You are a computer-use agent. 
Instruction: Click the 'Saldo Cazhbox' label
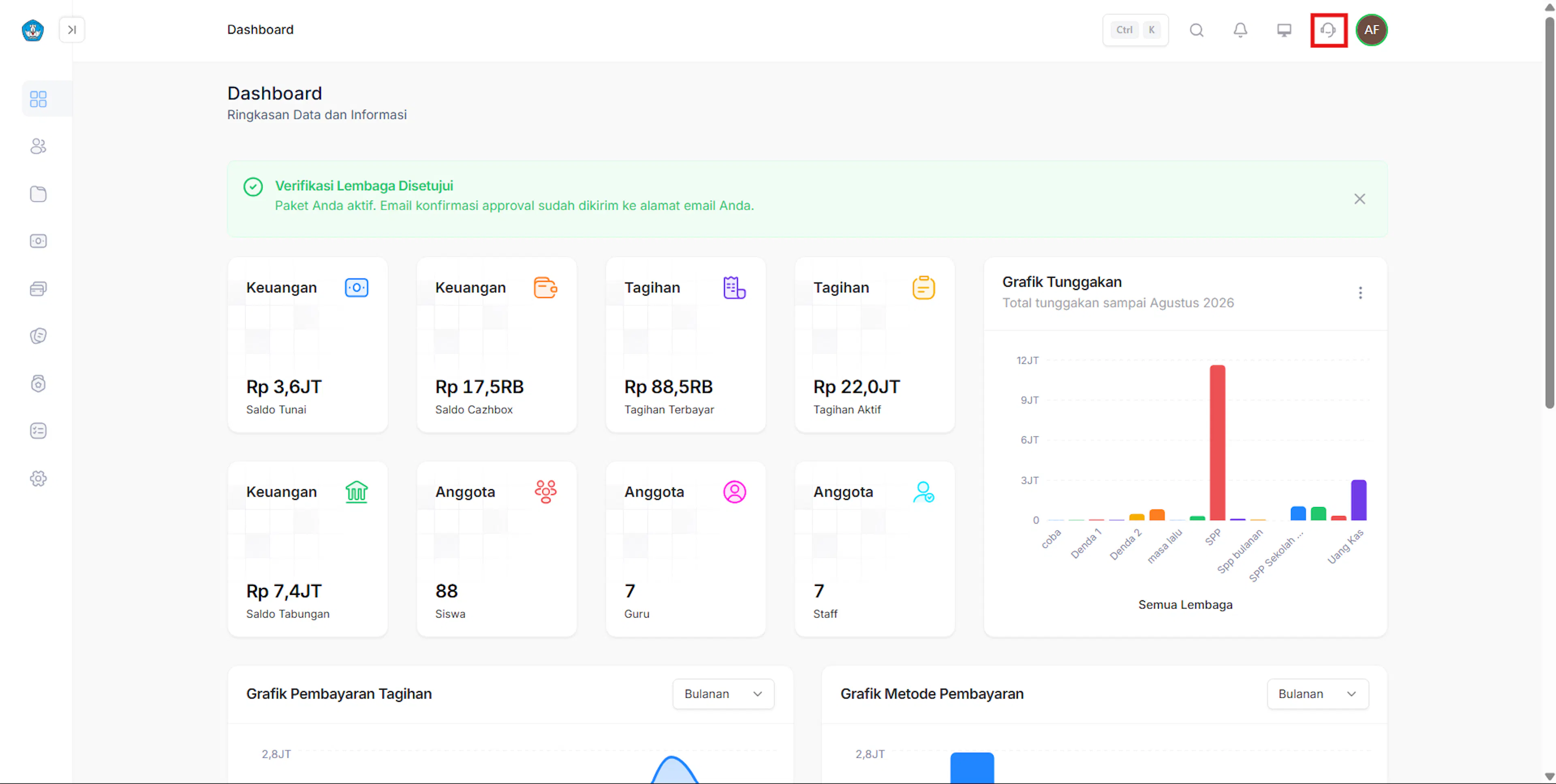[x=474, y=410]
